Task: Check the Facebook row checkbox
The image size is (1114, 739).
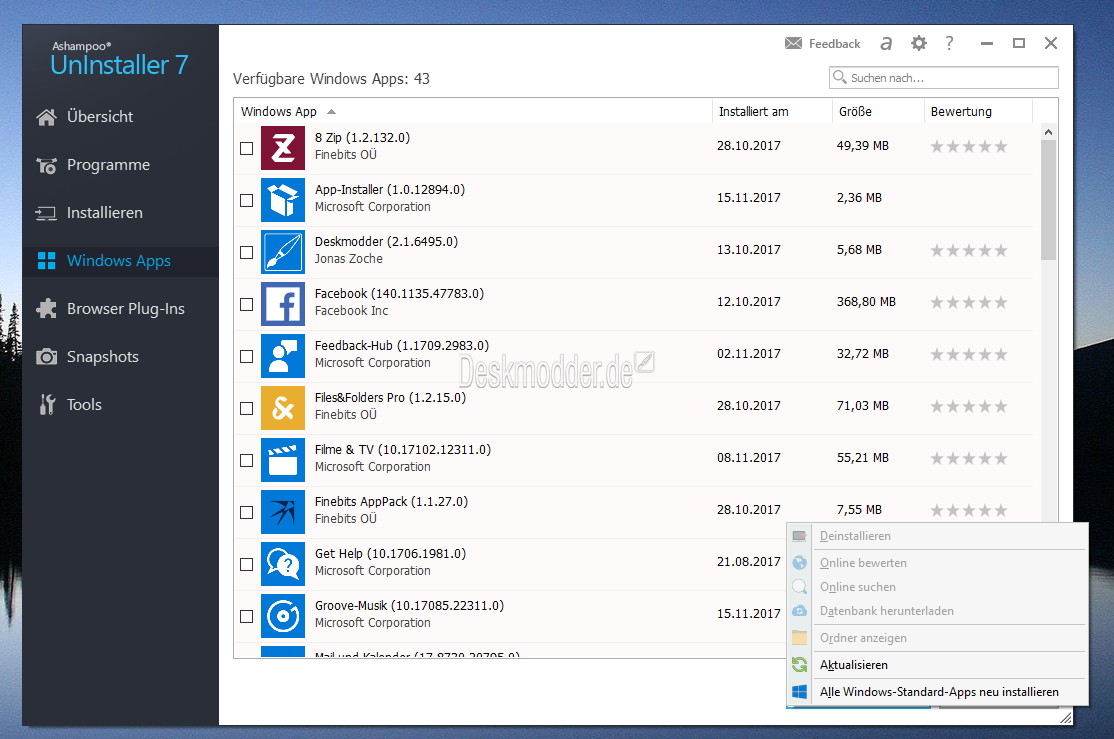Action: 247,304
